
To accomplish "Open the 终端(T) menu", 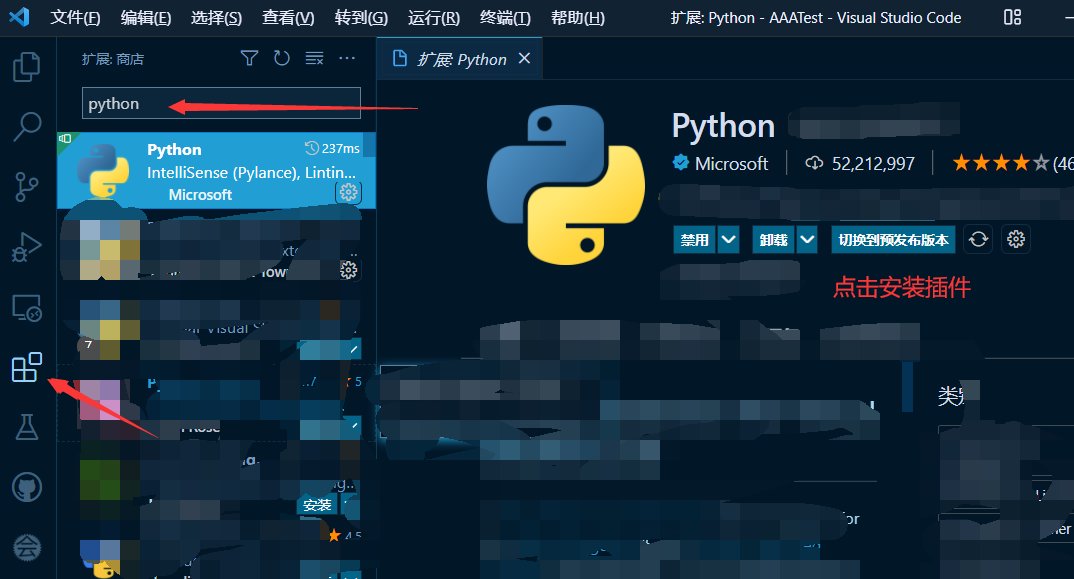I will click(505, 18).
